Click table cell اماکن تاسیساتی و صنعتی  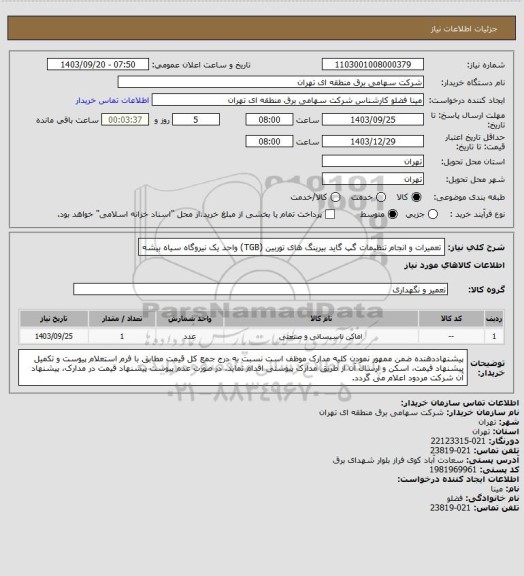click(x=321, y=336)
